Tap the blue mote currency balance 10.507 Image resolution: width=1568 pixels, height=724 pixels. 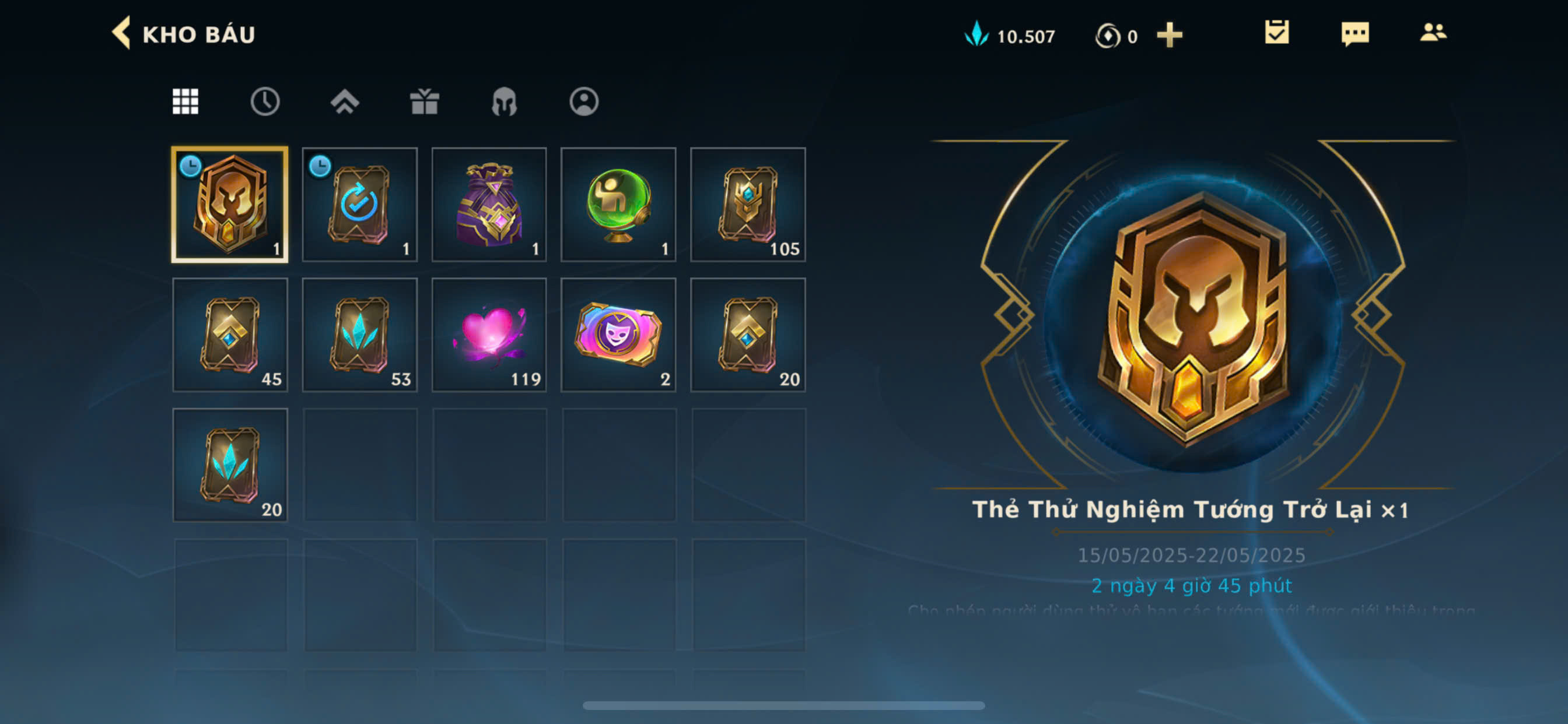(1010, 36)
